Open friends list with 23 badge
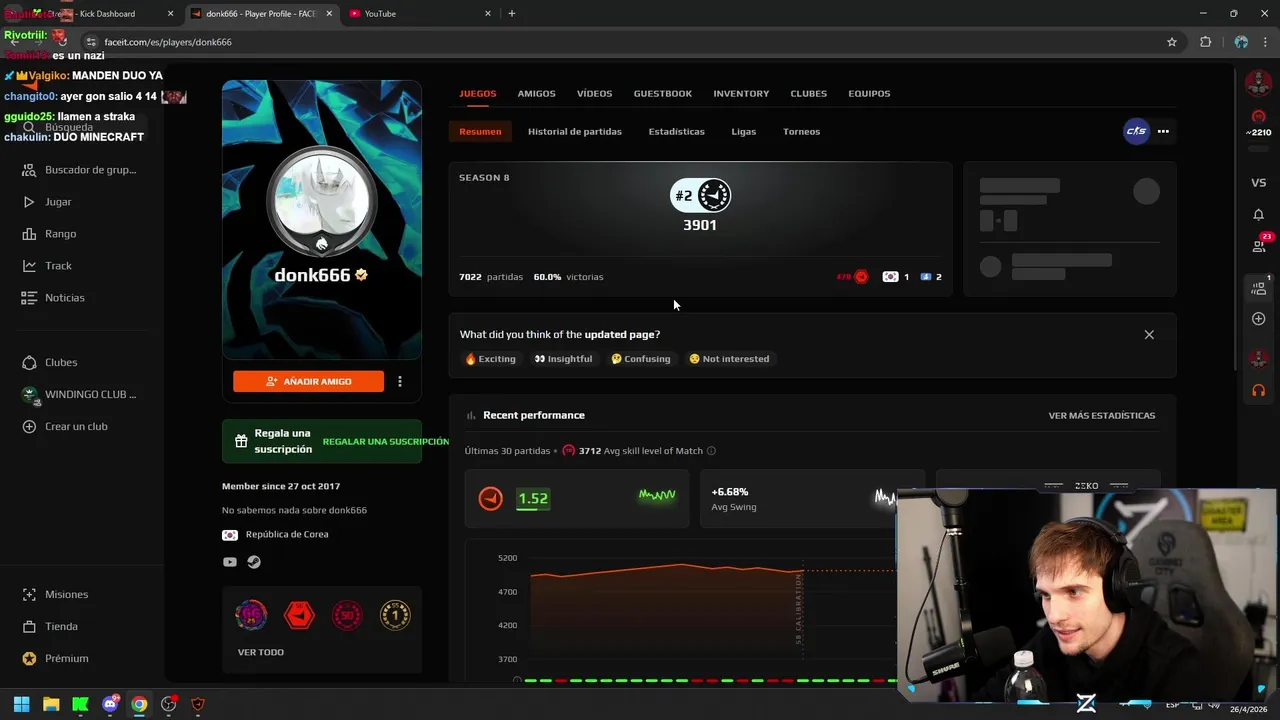1280x720 pixels. point(1258,246)
